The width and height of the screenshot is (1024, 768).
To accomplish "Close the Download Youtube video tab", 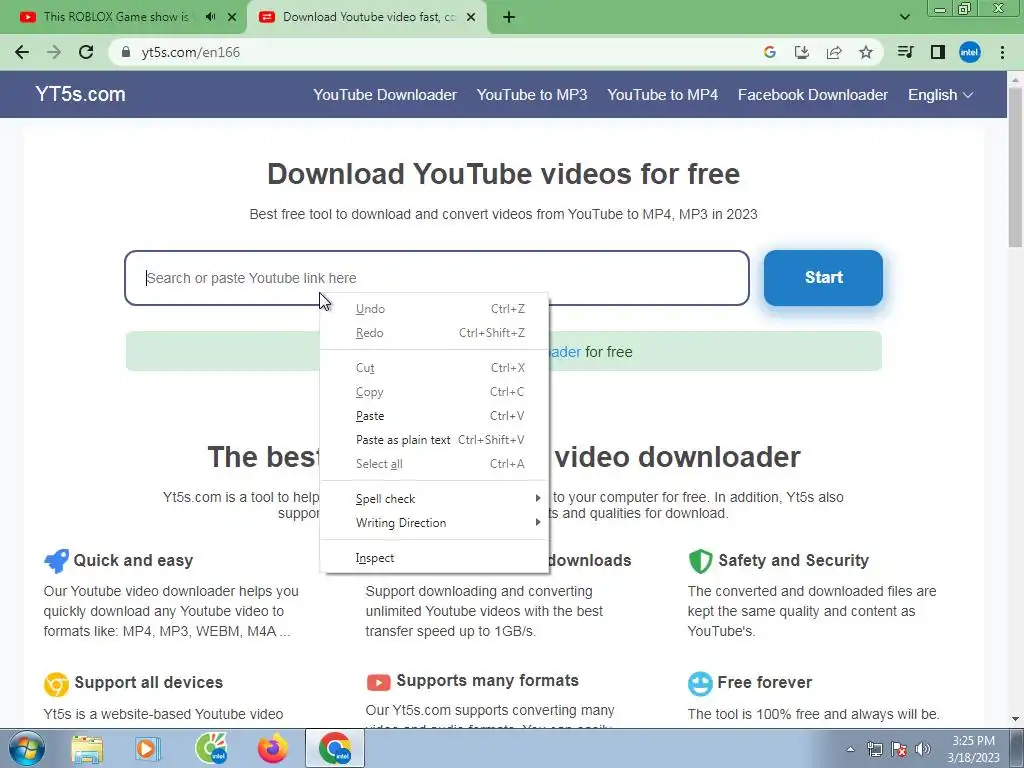I will point(471,17).
